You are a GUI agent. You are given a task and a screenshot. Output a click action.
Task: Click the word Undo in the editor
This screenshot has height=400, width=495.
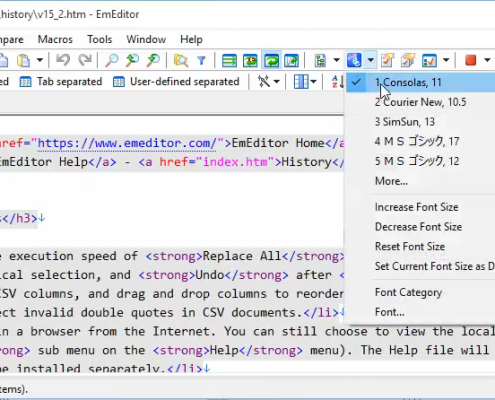[210, 275]
